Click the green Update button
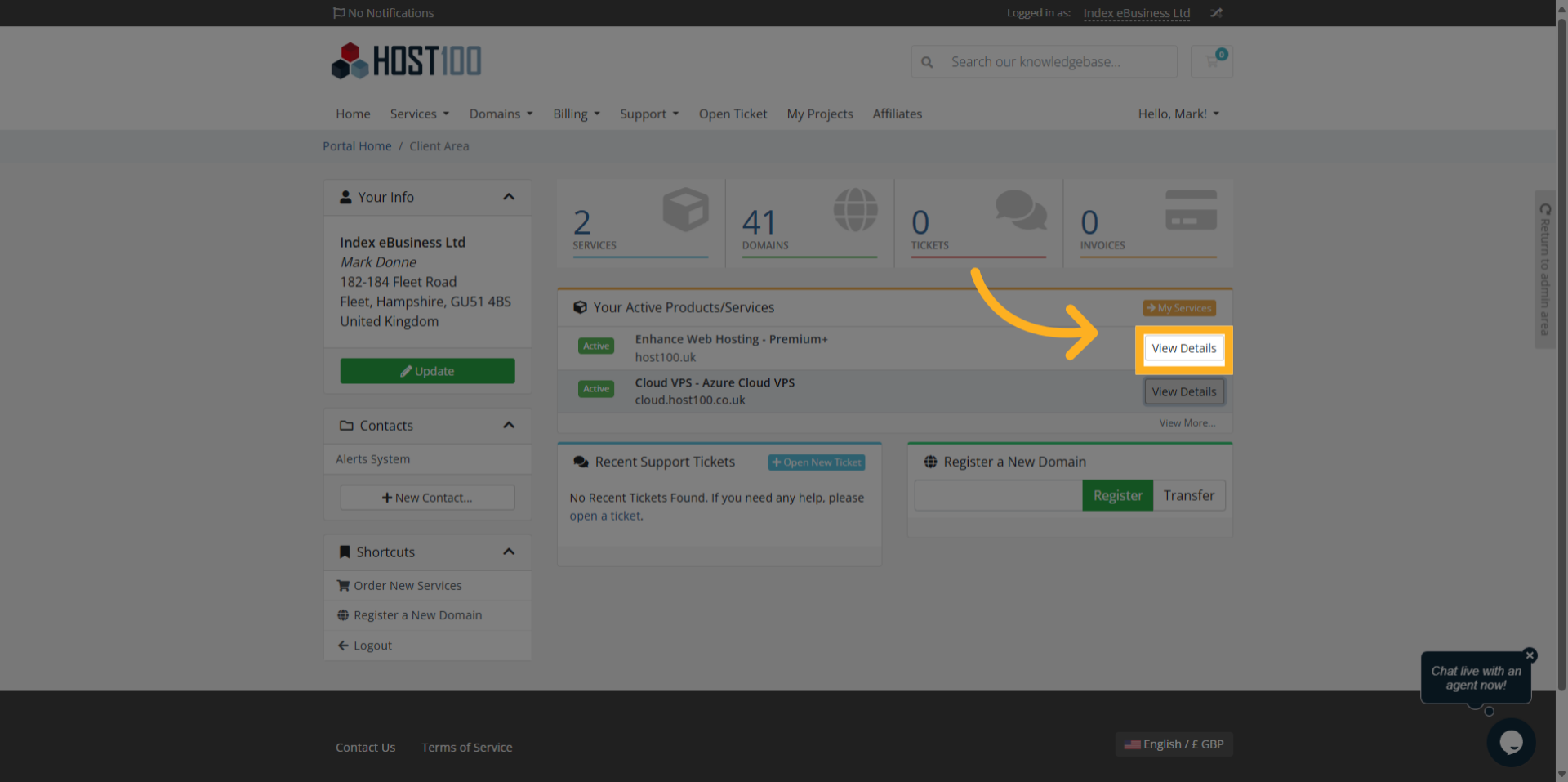The image size is (1568, 782). pyautogui.click(x=427, y=371)
